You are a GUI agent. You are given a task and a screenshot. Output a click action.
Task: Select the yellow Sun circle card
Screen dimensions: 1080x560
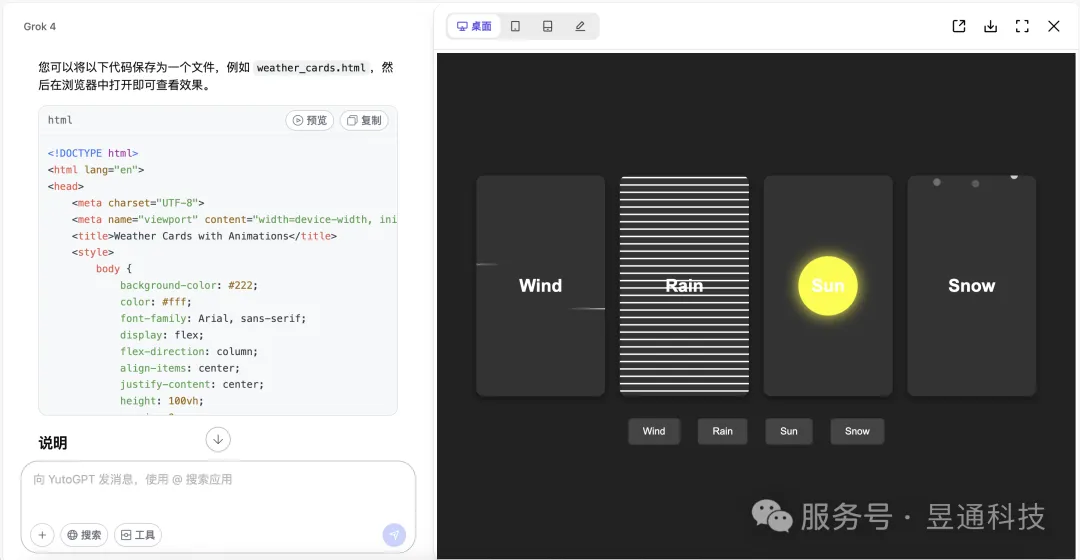click(828, 285)
